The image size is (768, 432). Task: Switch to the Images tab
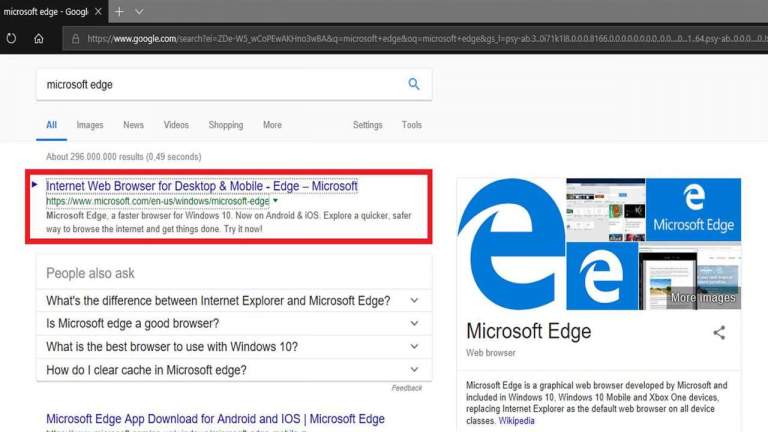90,125
